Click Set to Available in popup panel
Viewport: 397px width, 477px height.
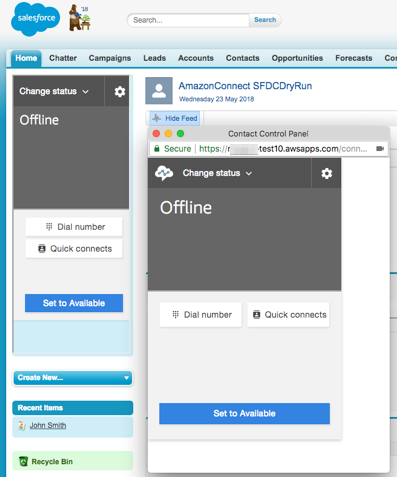coord(244,414)
